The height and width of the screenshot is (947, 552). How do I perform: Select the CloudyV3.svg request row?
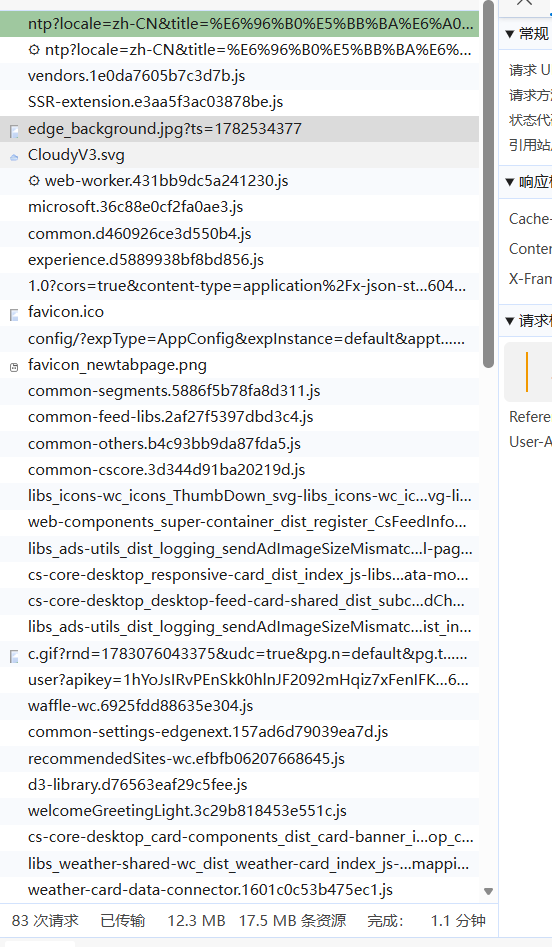coord(239,155)
